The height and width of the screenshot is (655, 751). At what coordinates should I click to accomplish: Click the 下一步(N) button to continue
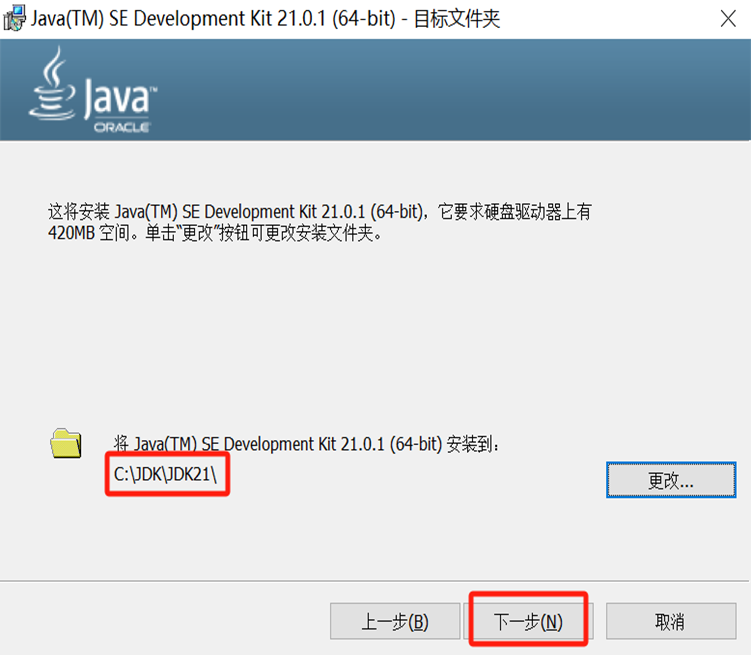(528, 621)
